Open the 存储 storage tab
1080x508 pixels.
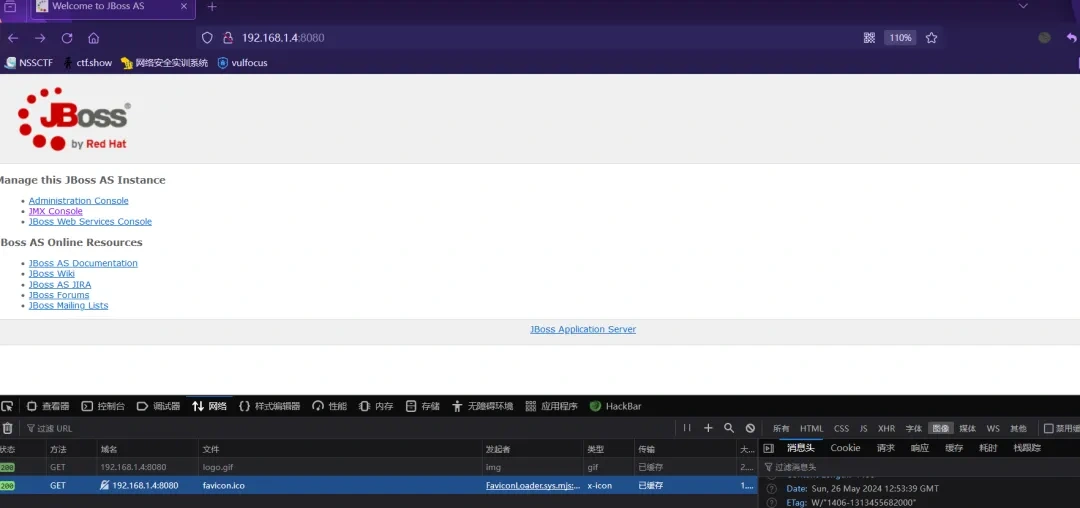[423, 406]
